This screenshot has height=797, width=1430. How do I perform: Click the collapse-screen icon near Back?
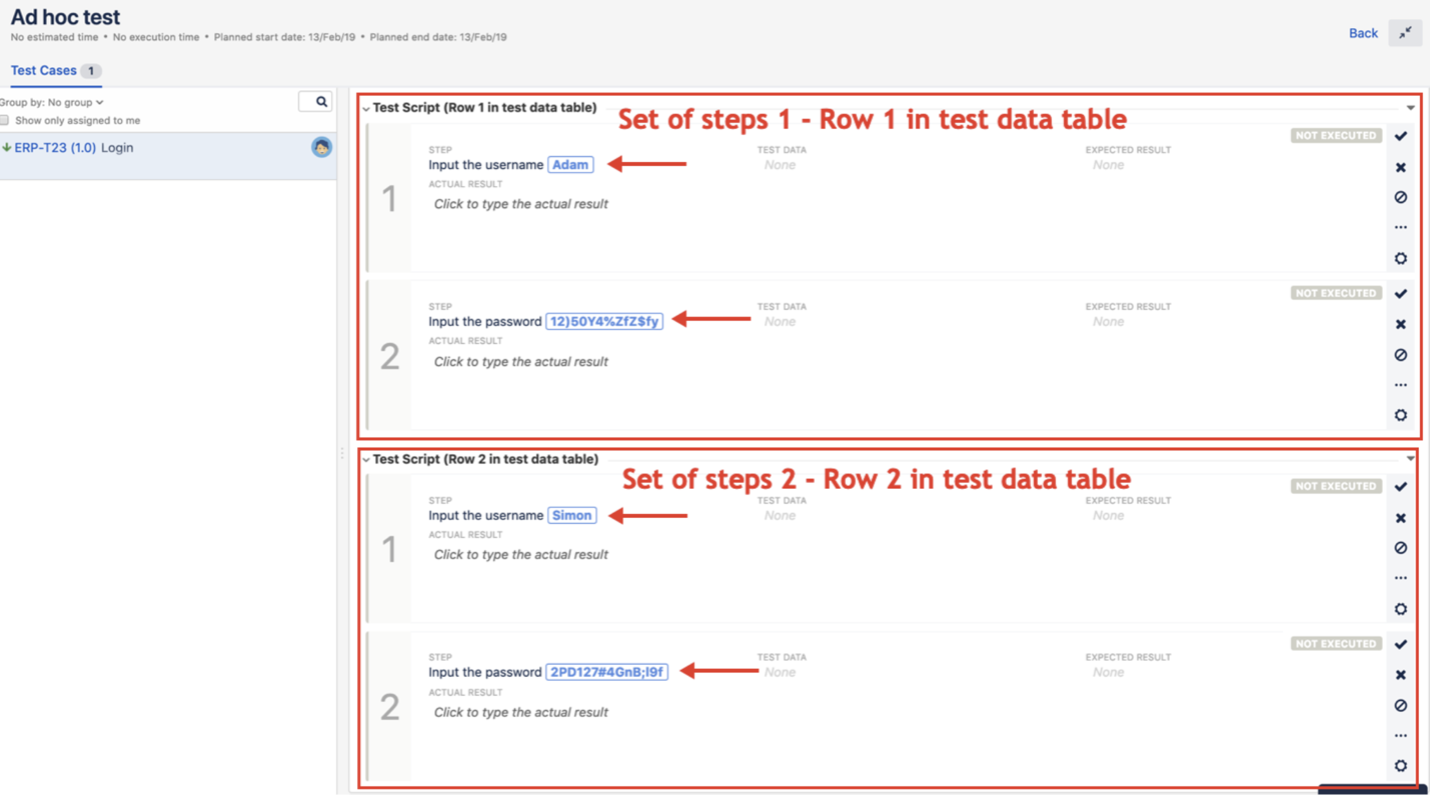point(1405,32)
